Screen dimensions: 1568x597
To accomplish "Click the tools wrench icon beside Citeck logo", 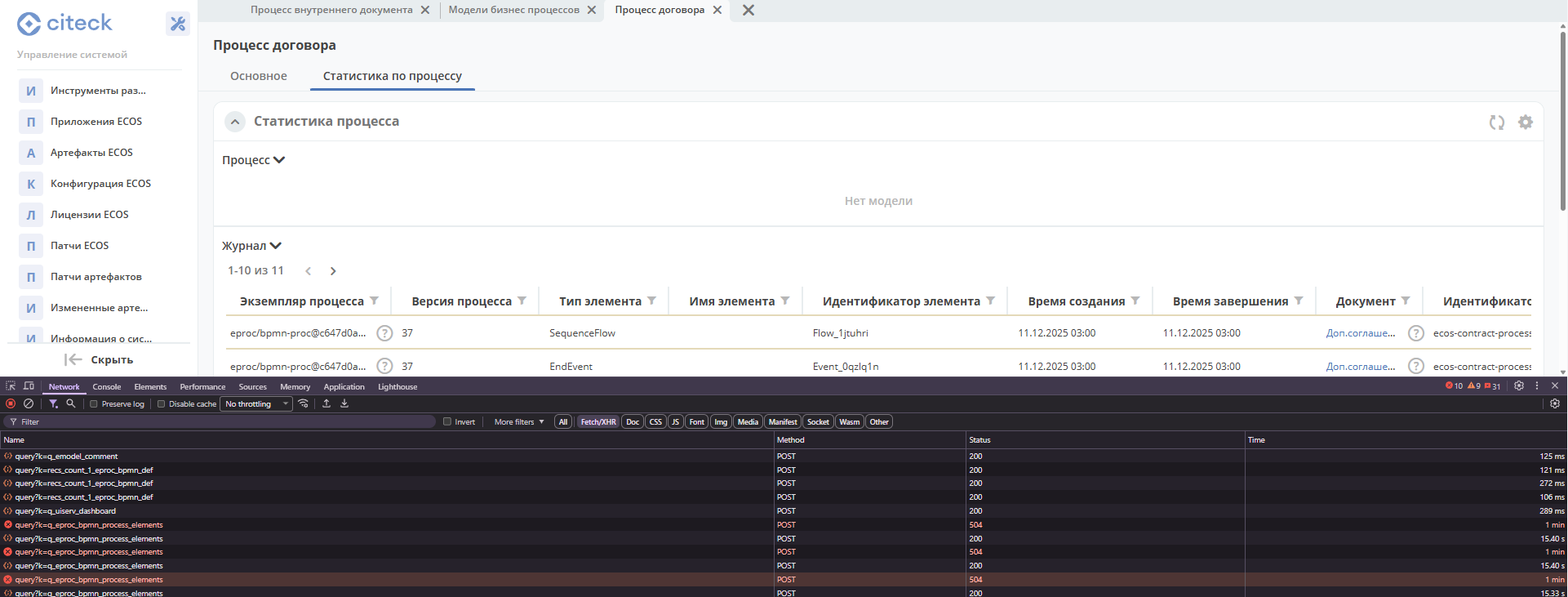I will [178, 24].
